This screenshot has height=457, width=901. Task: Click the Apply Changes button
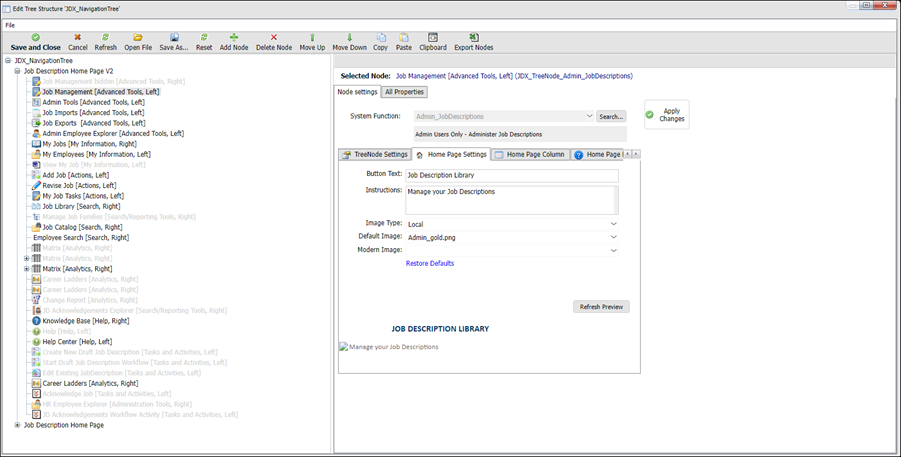point(667,115)
